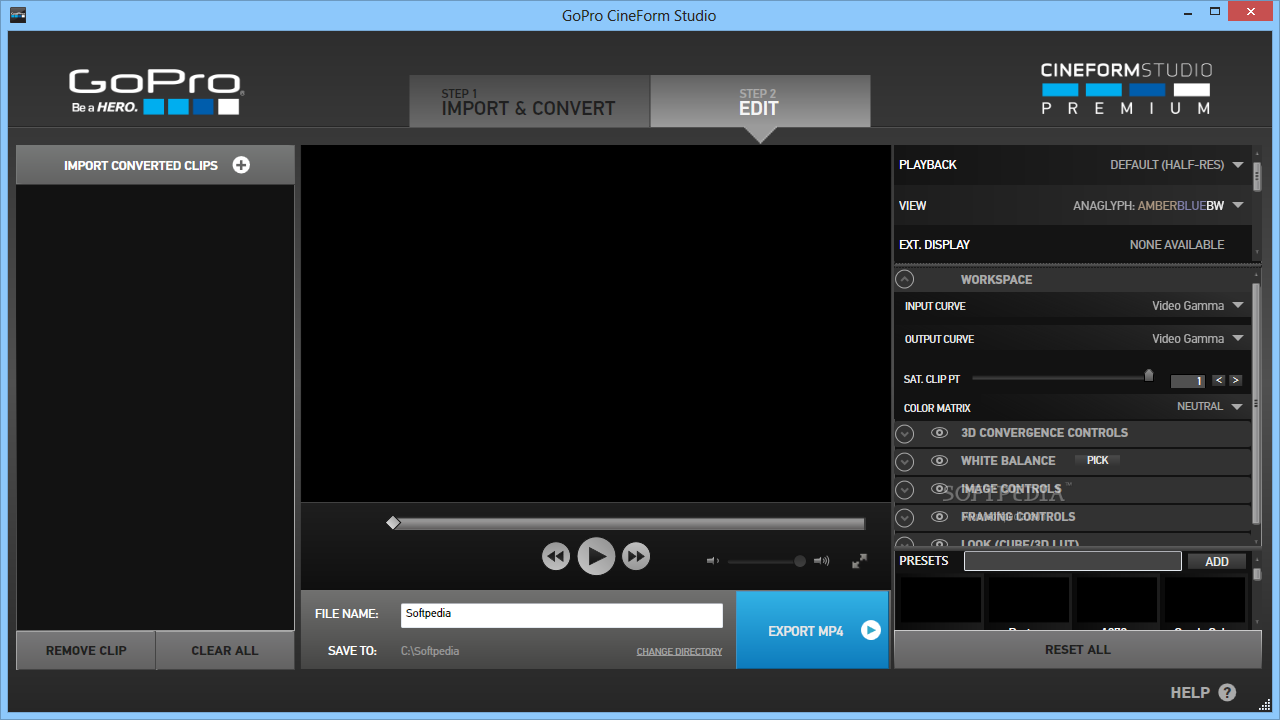This screenshot has height=720, width=1280.
Task: Expand the 3D Convergence Controls section
Action: tap(904, 433)
